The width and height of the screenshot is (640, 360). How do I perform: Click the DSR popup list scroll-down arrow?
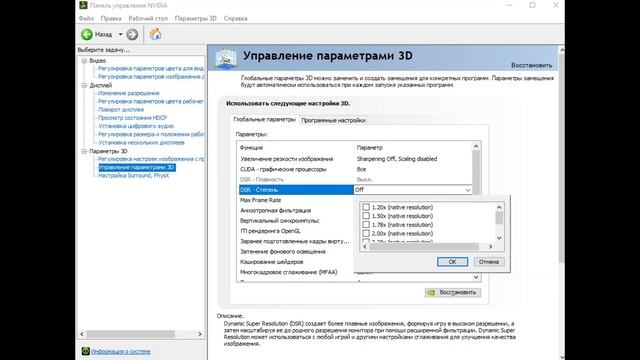point(499,238)
